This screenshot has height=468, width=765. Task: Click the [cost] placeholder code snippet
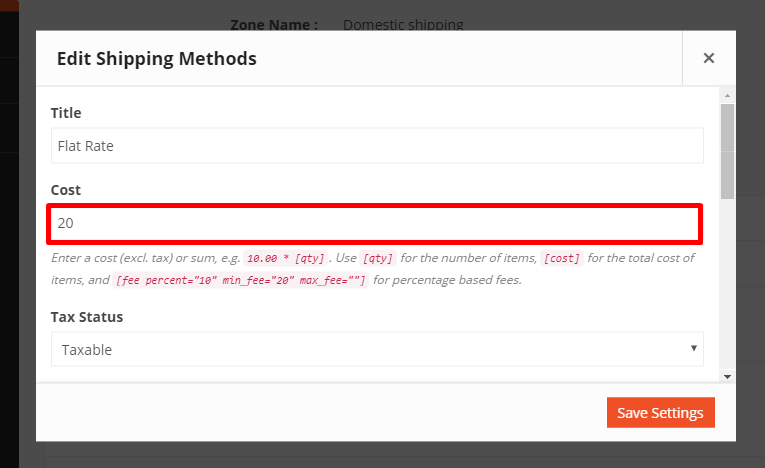[562, 258]
